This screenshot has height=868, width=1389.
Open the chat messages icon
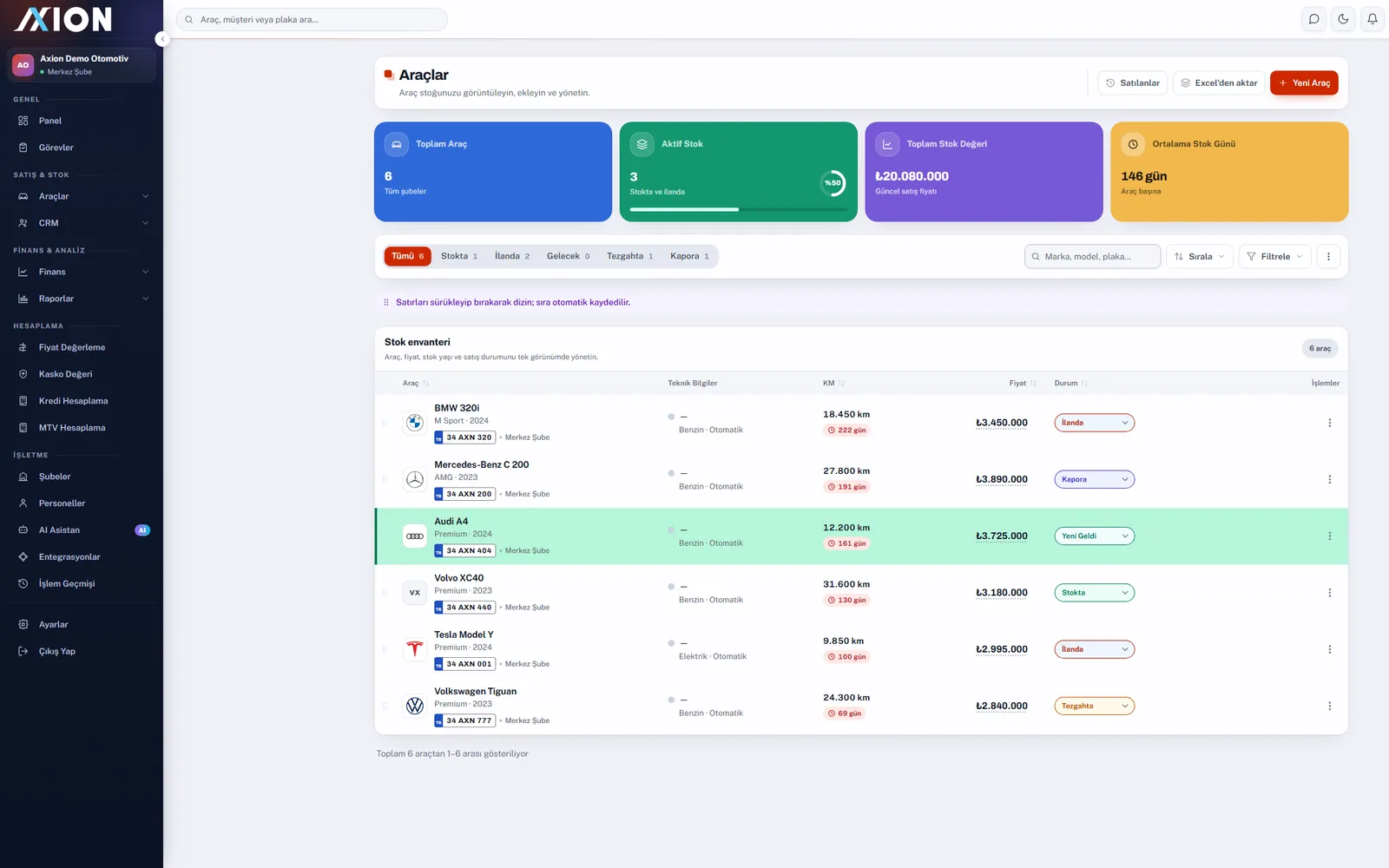coord(1314,19)
